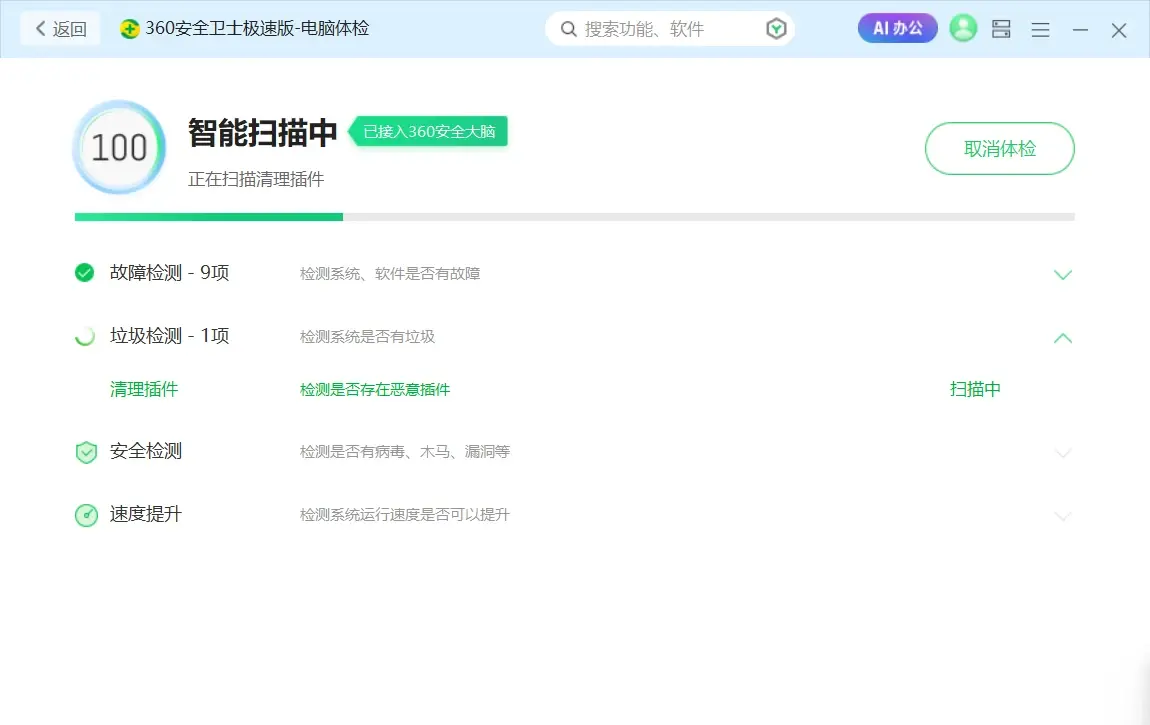Collapse the 垃圾检测 section chevron
Screen dimensions: 1150x725
[x=1063, y=338]
